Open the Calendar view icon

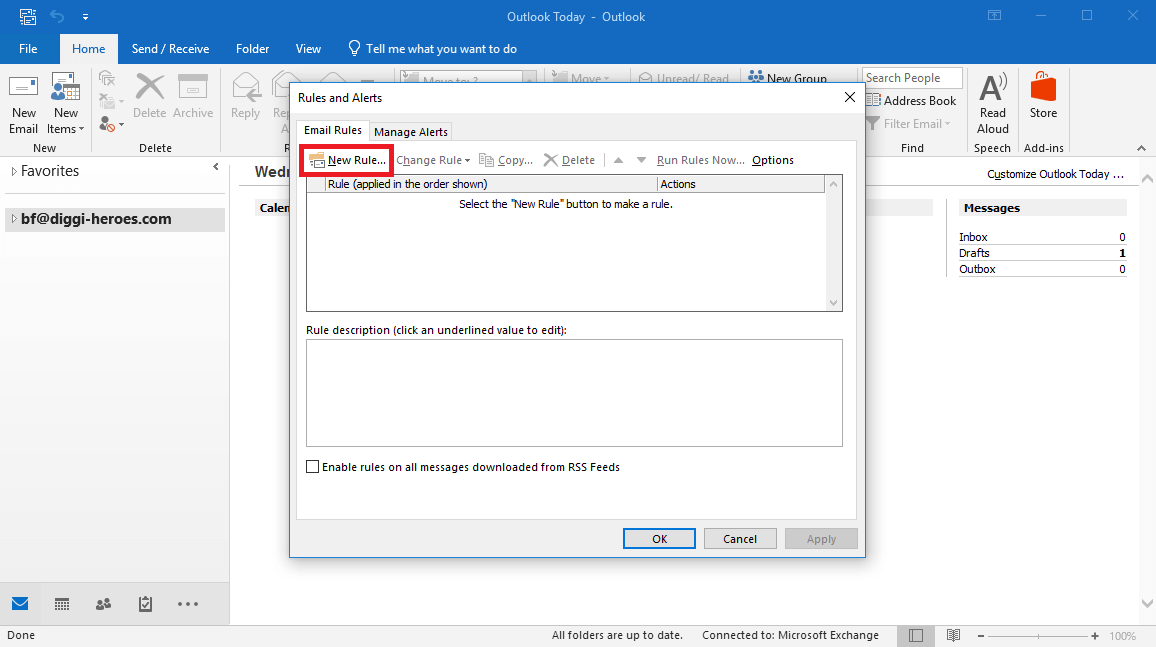(x=61, y=604)
